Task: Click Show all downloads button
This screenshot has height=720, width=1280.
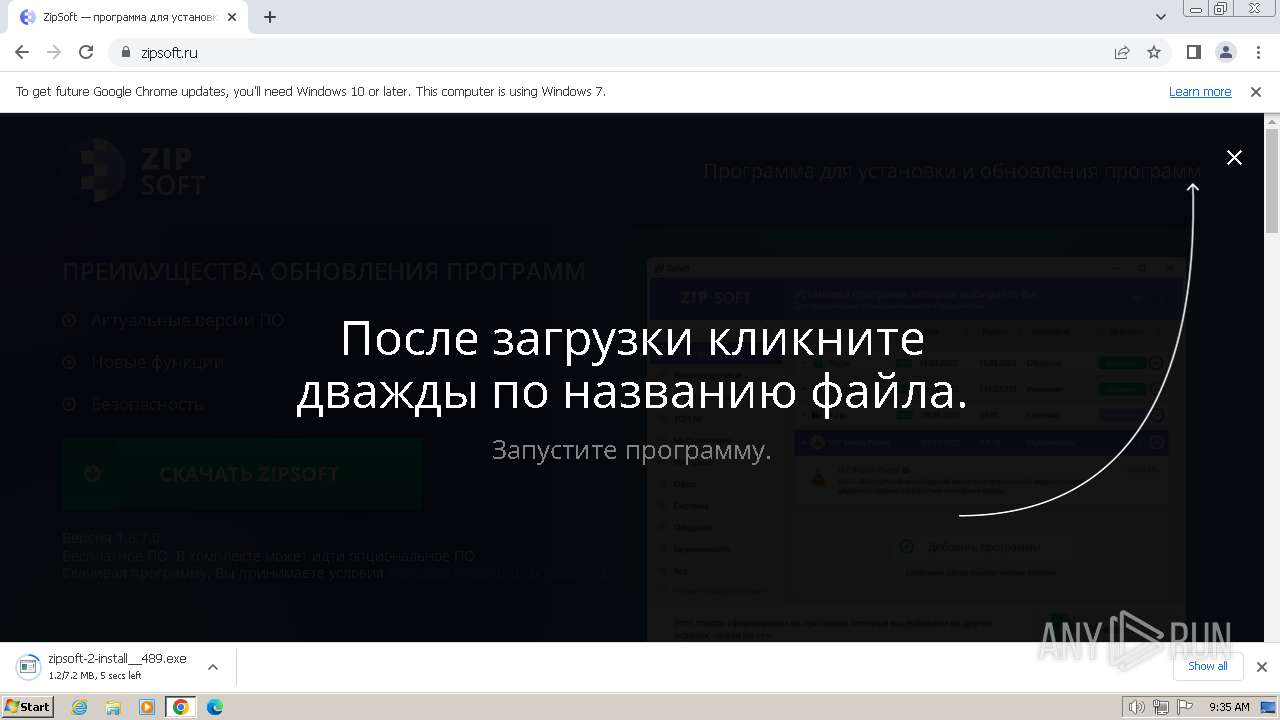Action: (1207, 666)
